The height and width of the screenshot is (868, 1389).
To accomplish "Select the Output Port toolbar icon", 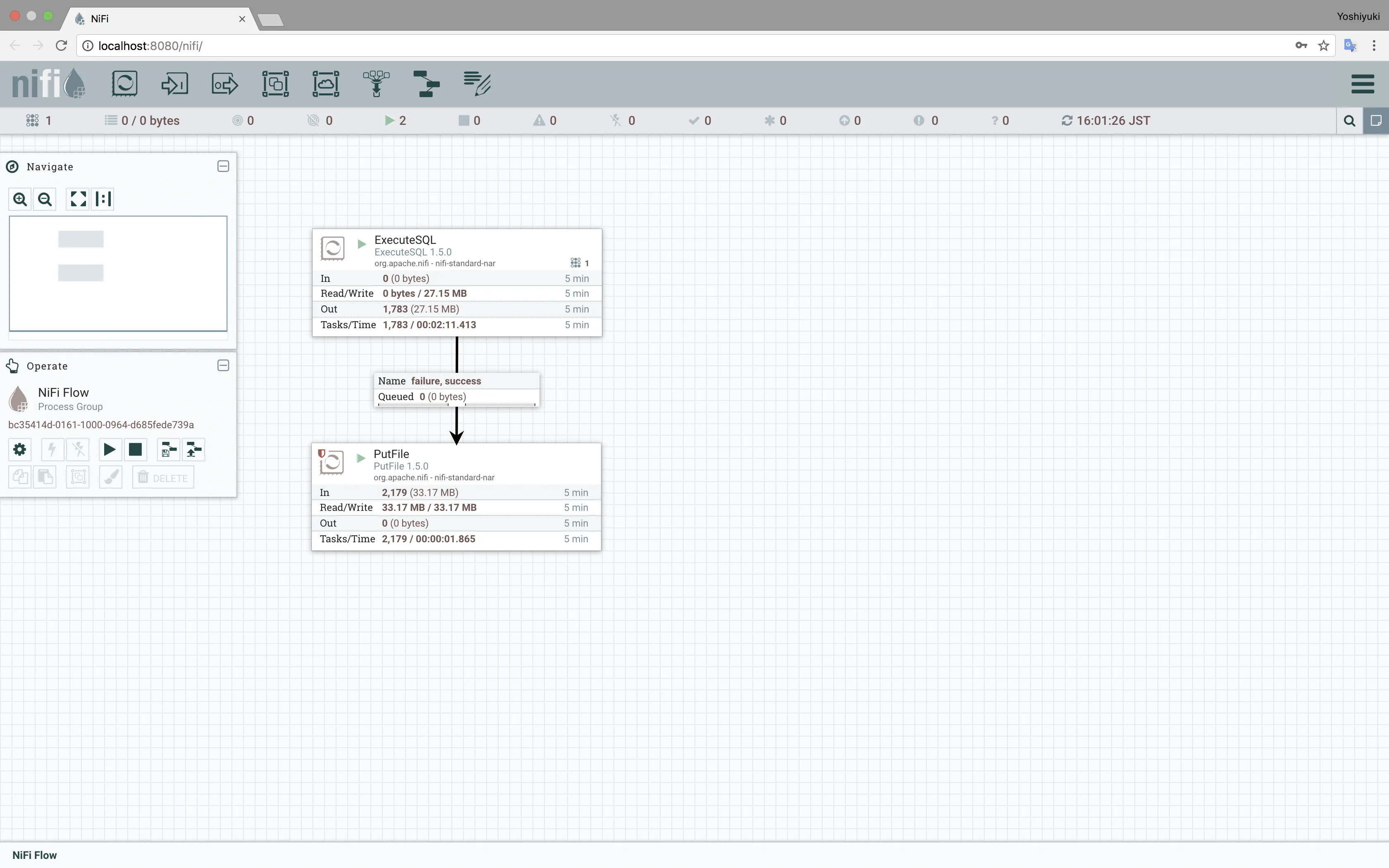I will pos(224,84).
